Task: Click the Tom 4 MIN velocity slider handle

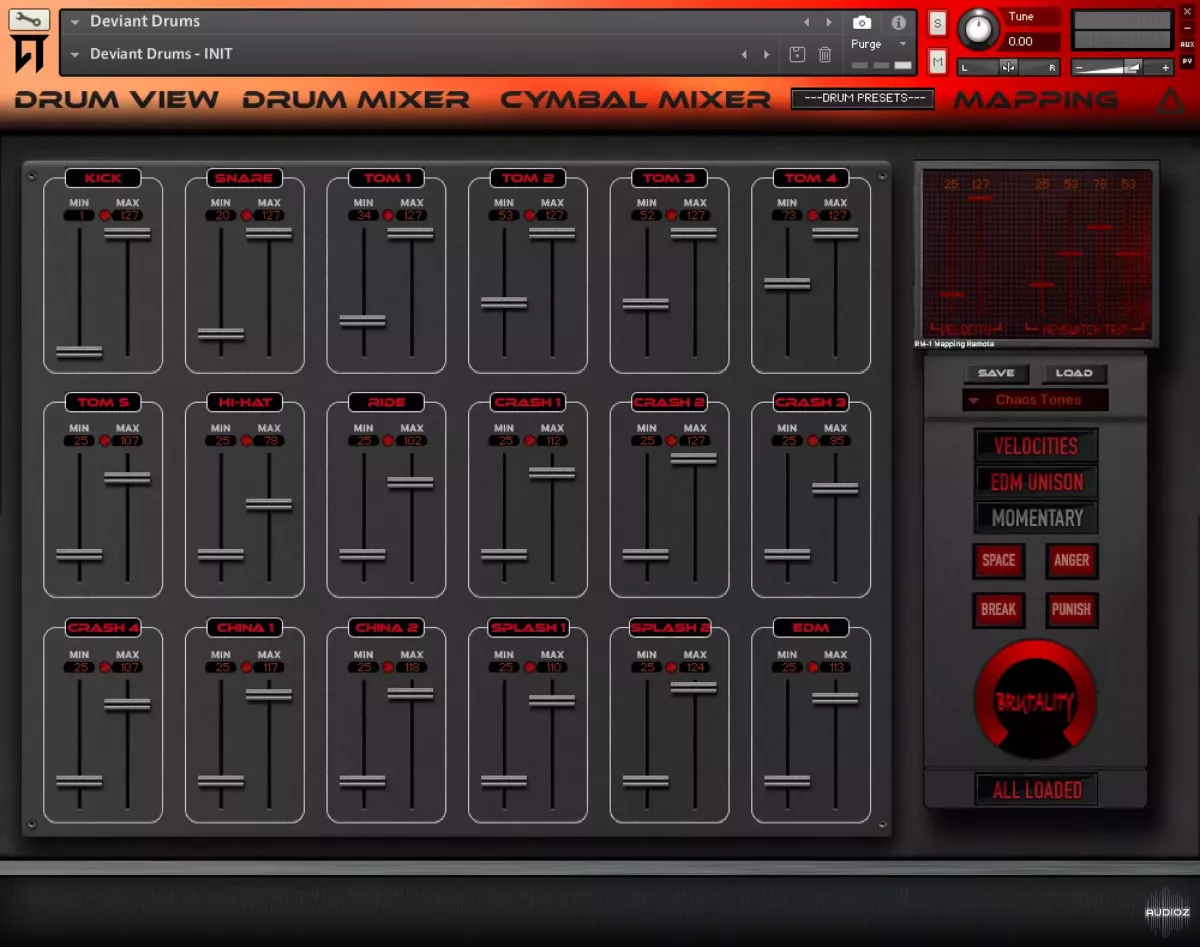Action: pyautogui.click(x=787, y=284)
